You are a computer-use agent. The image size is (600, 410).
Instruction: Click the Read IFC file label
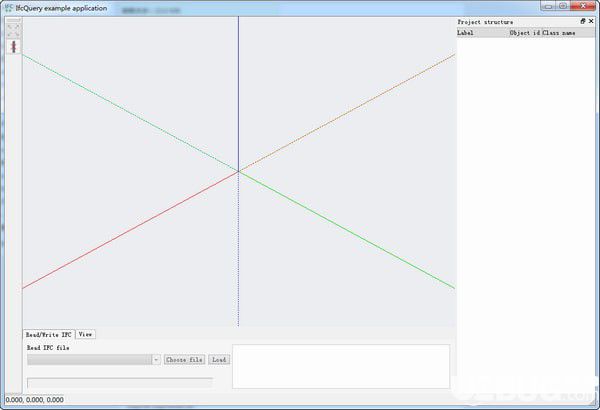[48, 348]
